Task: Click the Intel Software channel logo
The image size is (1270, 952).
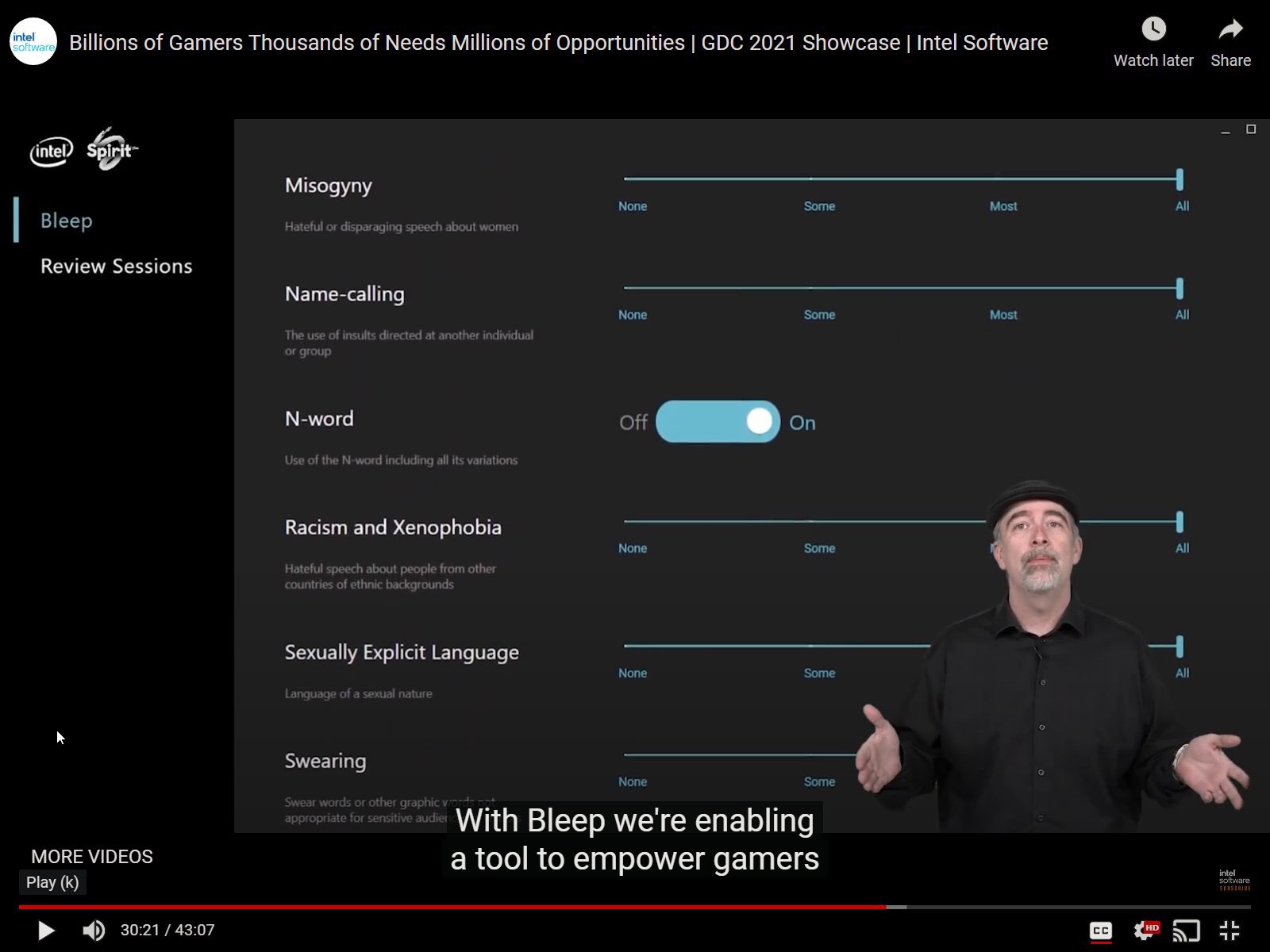Action: pyautogui.click(x=33, y=42)
